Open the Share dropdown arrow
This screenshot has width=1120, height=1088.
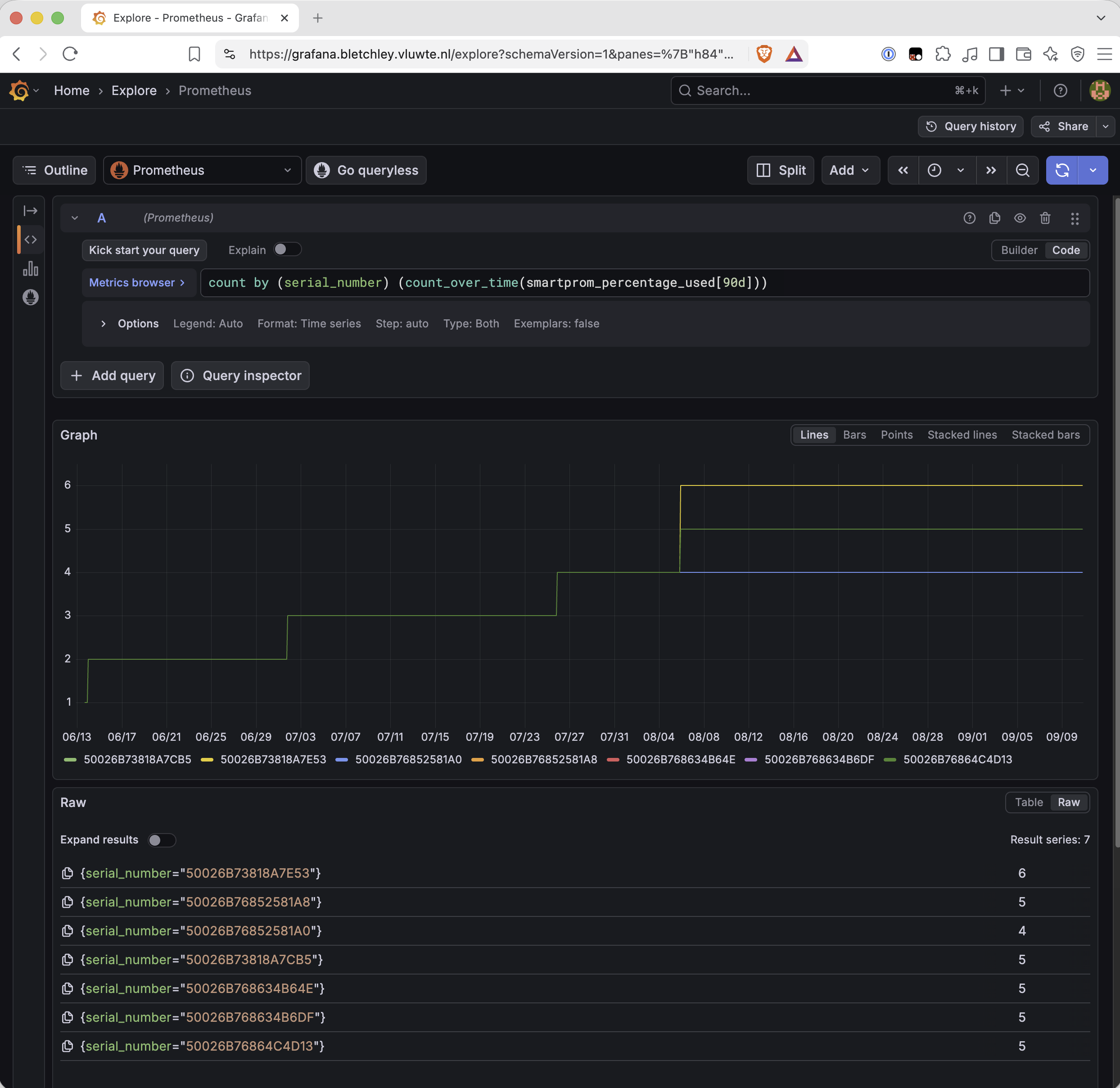point(1105,127)
